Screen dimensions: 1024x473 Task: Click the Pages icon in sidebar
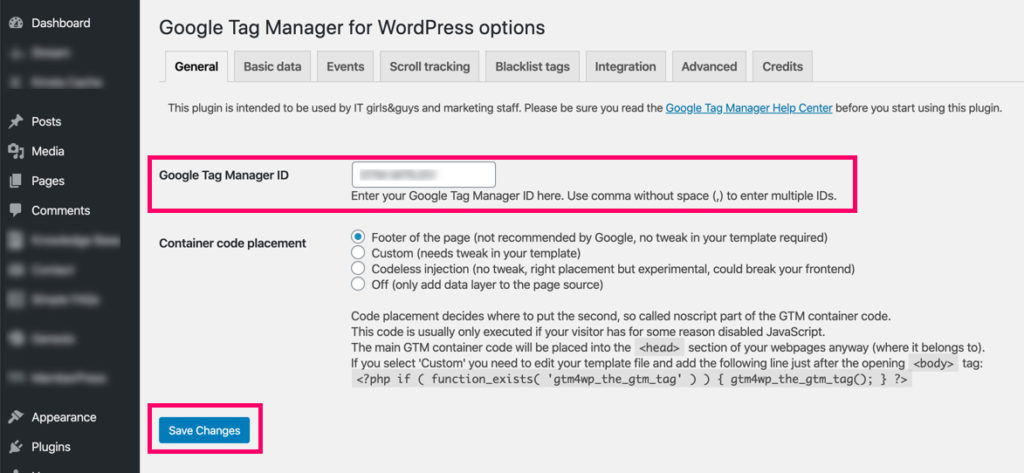[x=16, y=181]
